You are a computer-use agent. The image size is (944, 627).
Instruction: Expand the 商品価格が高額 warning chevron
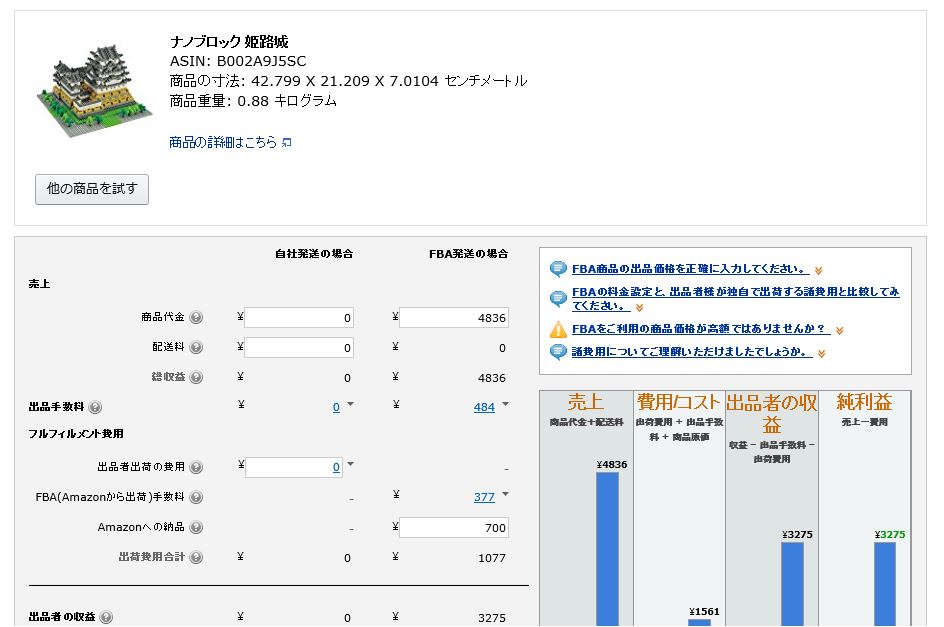(x=839, y=331)
